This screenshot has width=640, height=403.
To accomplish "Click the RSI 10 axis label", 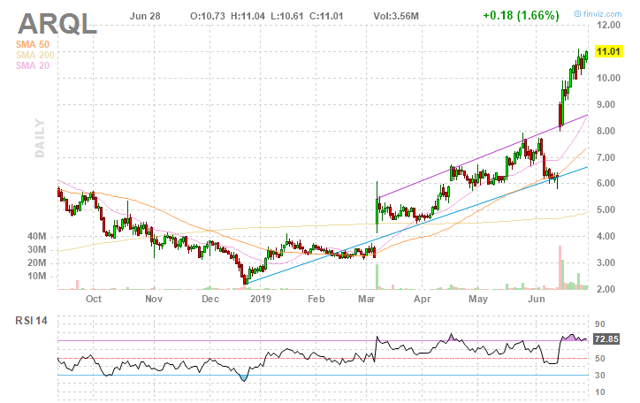I will pyautogui.click(x=600, y=392).
